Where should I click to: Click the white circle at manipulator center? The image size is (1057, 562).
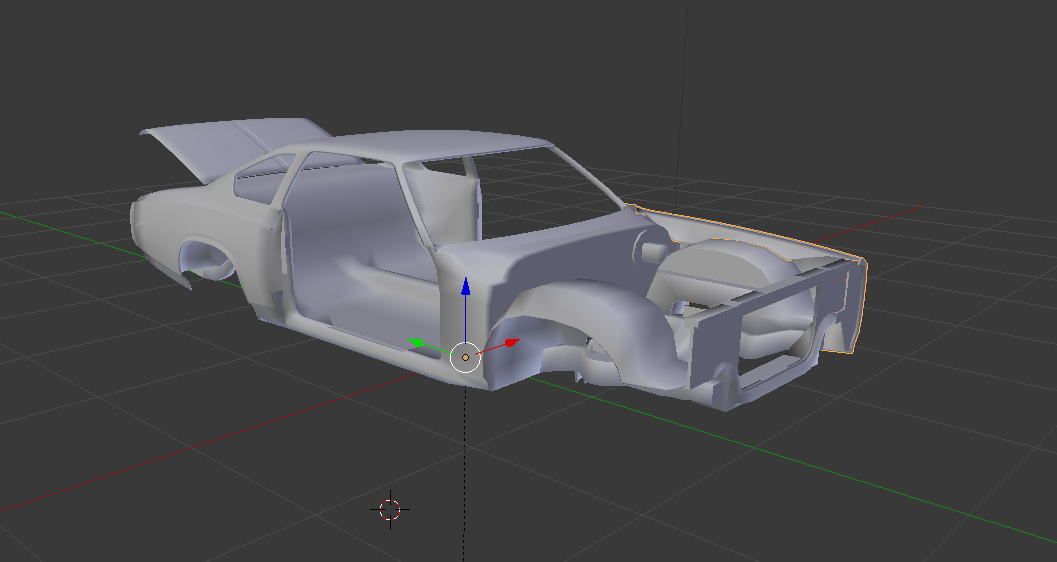(x=465, y=357)
